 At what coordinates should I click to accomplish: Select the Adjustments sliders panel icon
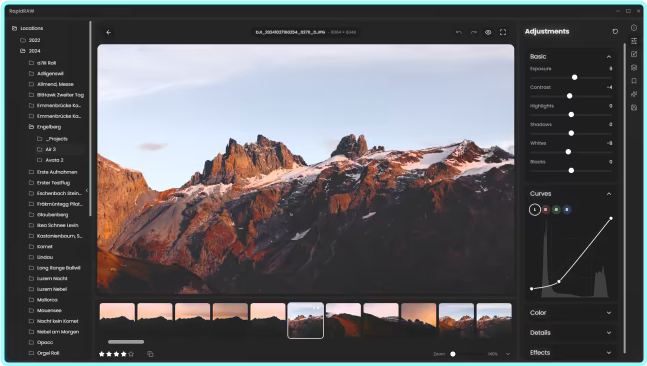pos(634,41)
